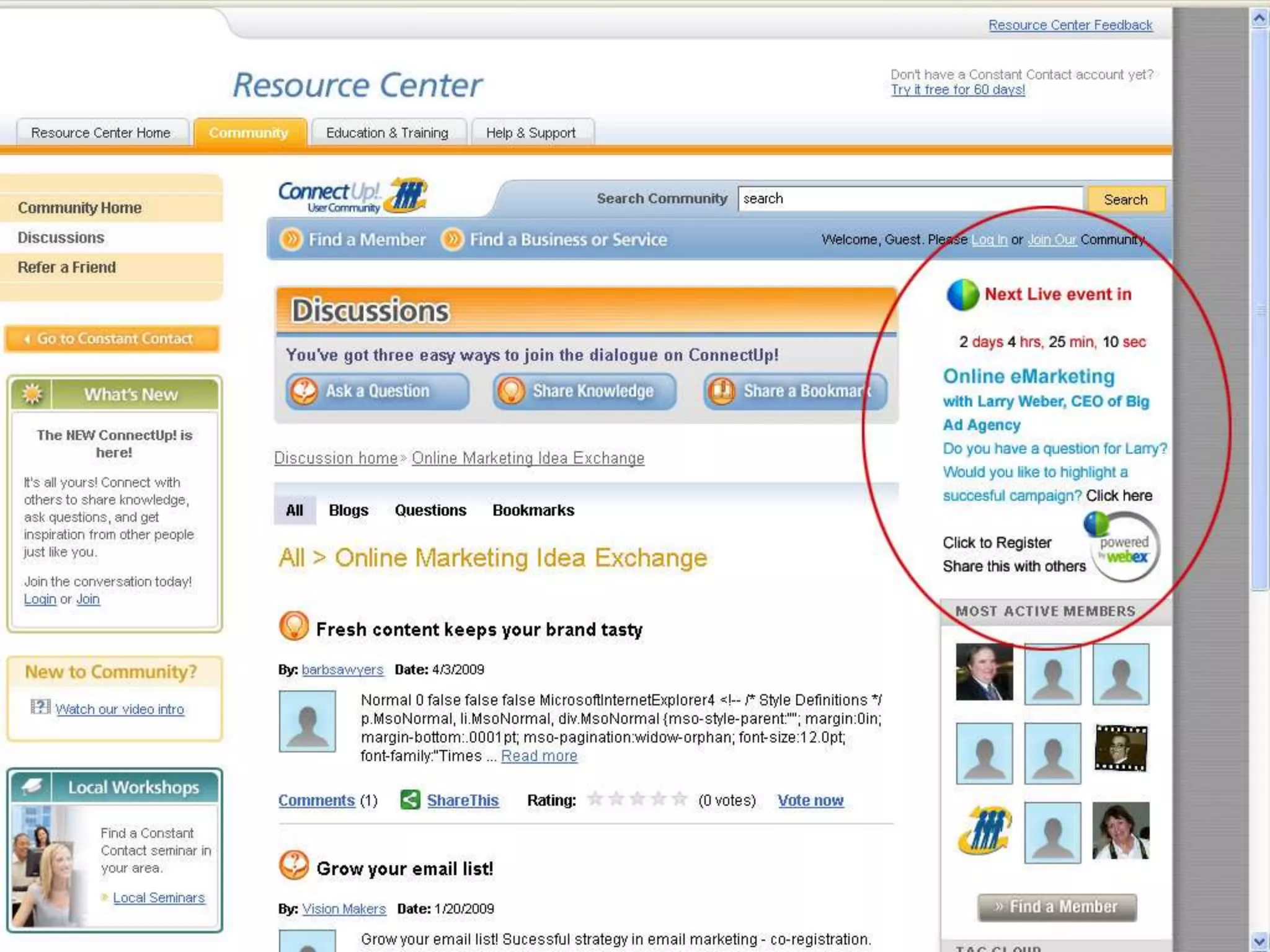Image resolution: width=1270 pixels, height=952 pixels.
Task: Open the Education & Training tab
Action: [388, 133]
